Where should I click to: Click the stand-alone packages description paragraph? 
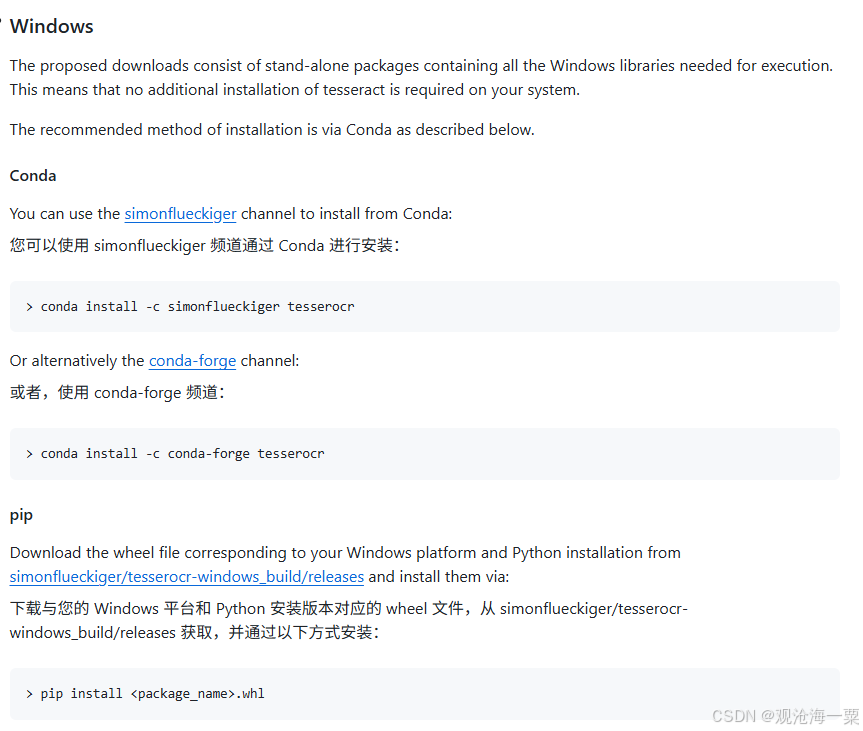click(420, 77)
